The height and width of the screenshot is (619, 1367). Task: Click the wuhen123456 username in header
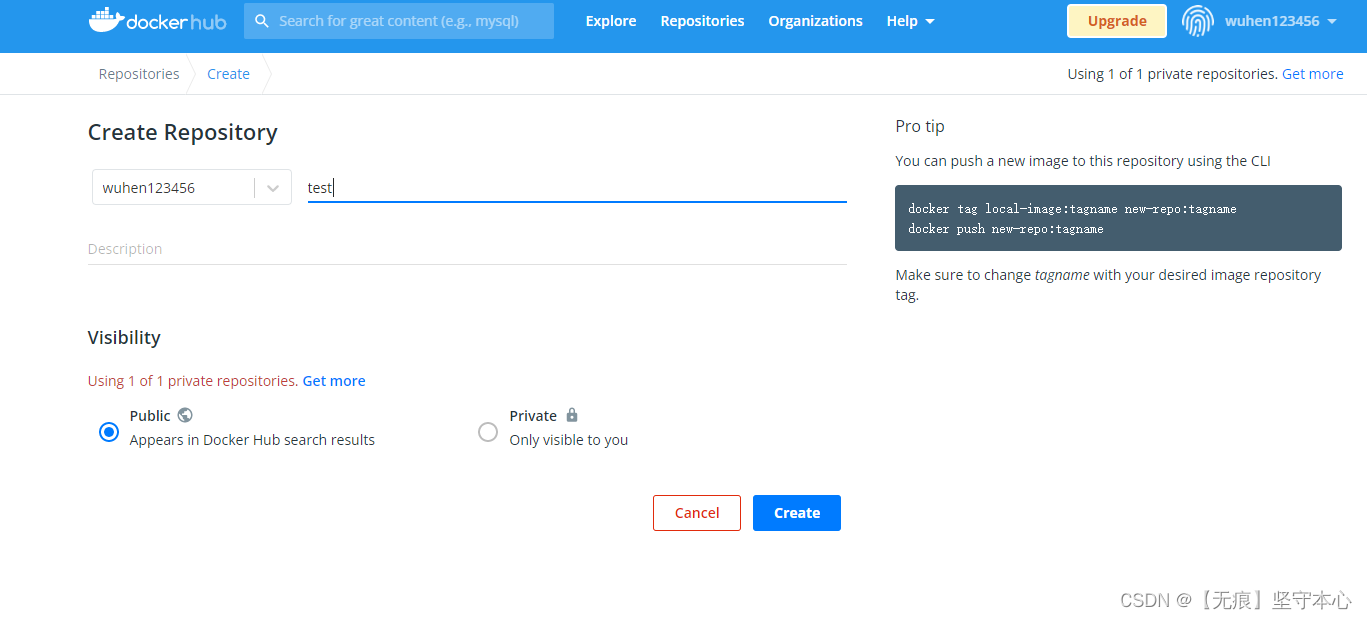(x=1272, y=21)
